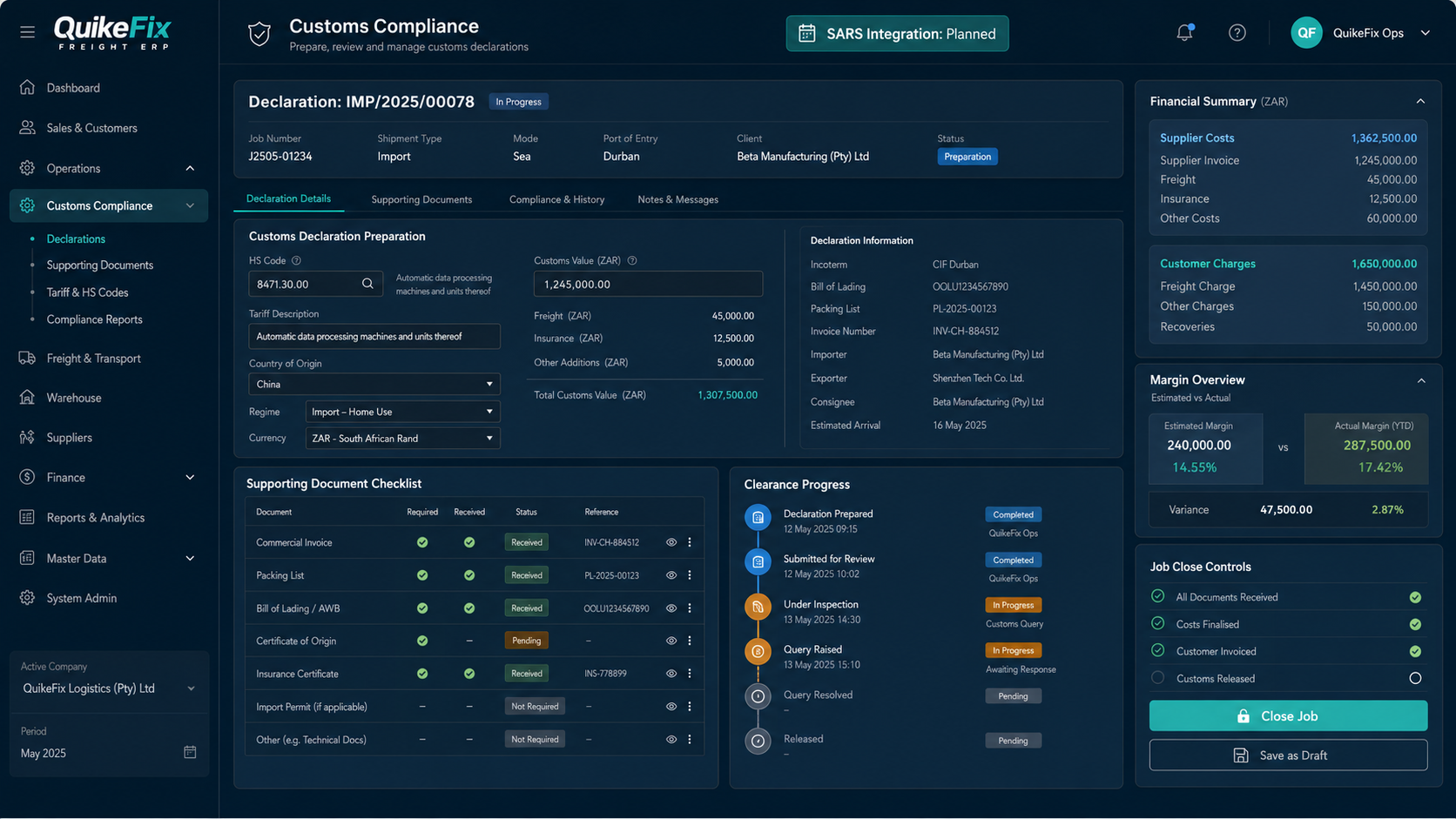
Task: View the Bill of Lading / AWB eye icon
Action: tap(671, 608)
